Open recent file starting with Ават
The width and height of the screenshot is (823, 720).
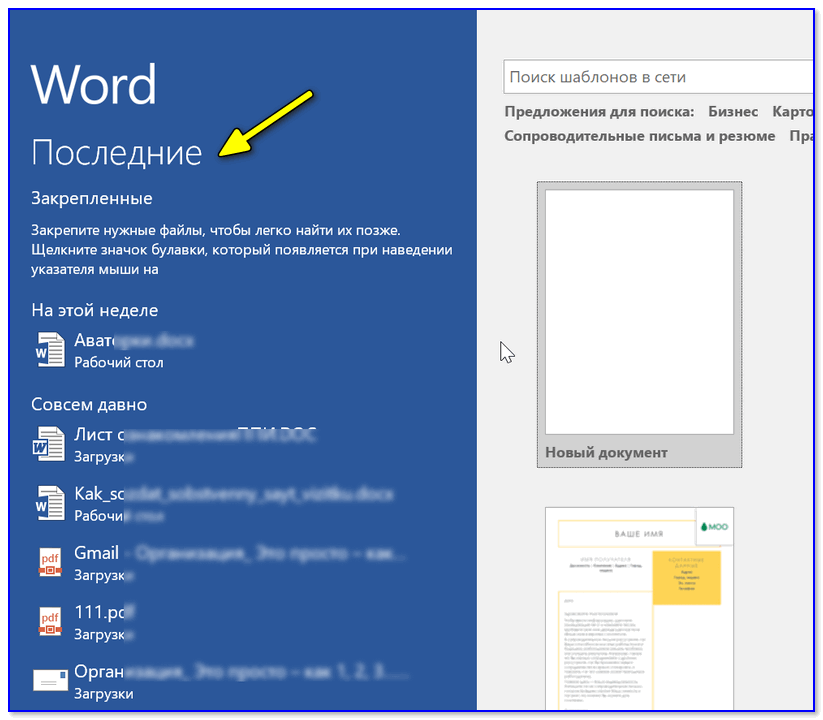click(242, 351)
